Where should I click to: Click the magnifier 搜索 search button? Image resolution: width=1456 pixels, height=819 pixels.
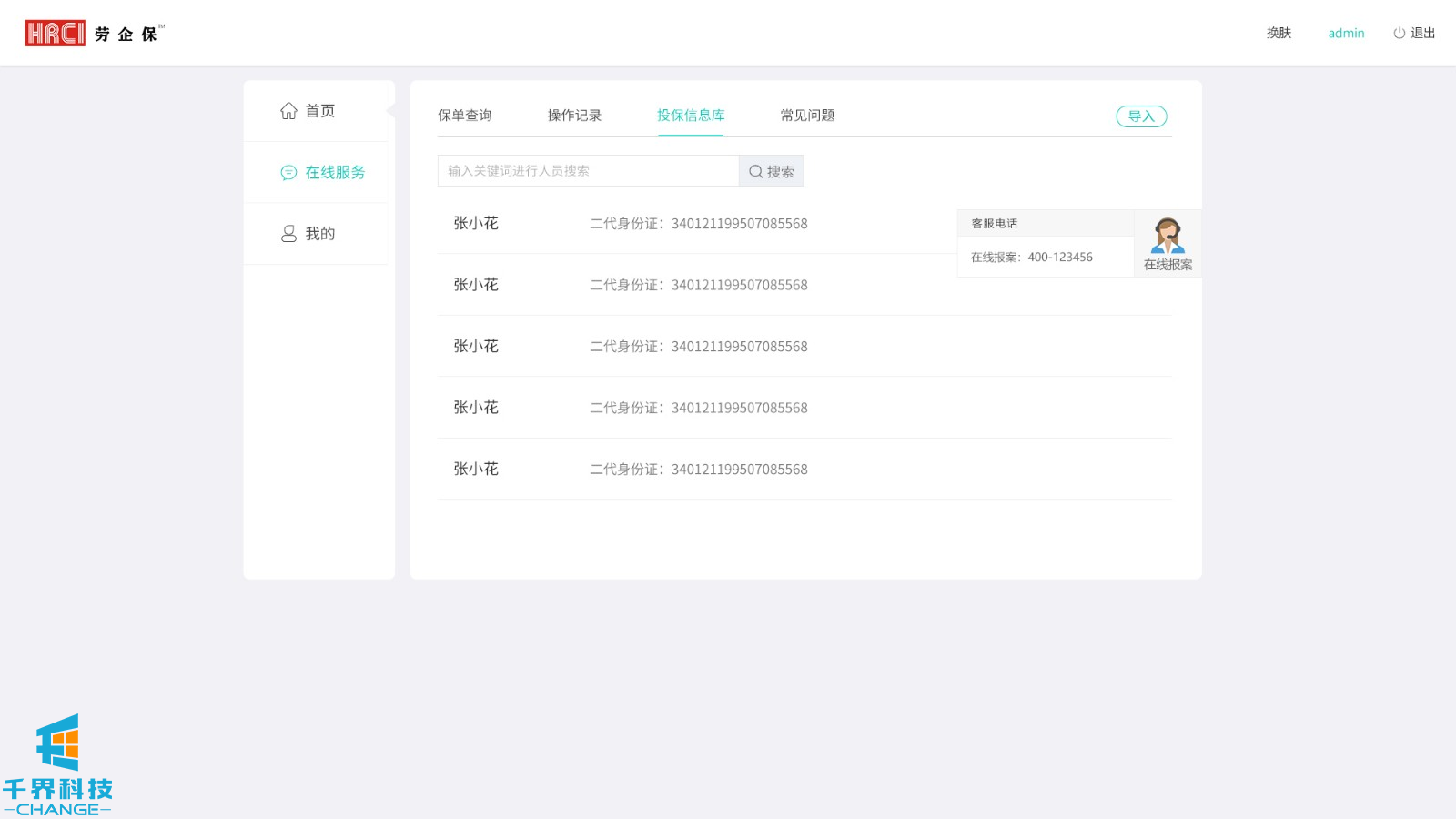pos(771,171)
